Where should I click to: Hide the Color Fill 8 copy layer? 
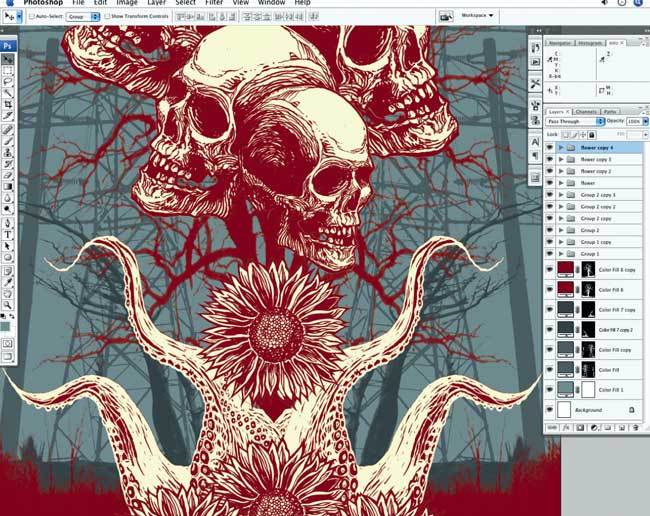click(550, 269)
